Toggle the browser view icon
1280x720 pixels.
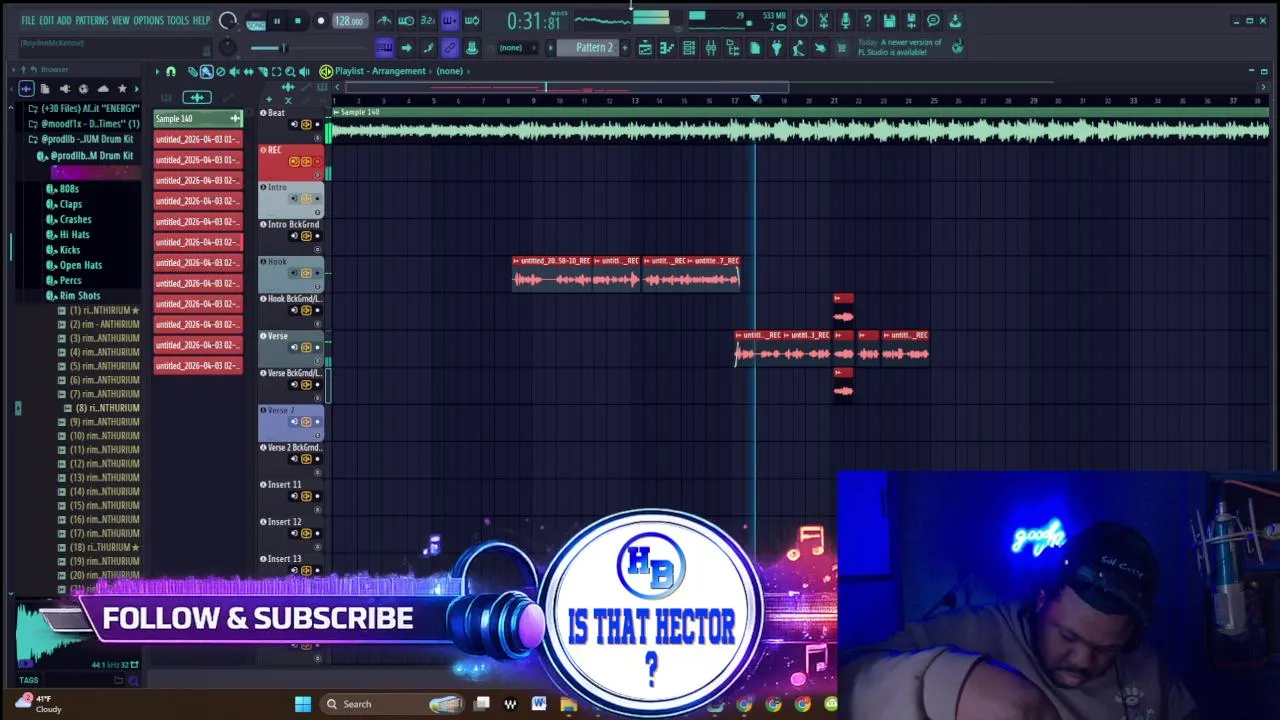[x=733, y=48]
